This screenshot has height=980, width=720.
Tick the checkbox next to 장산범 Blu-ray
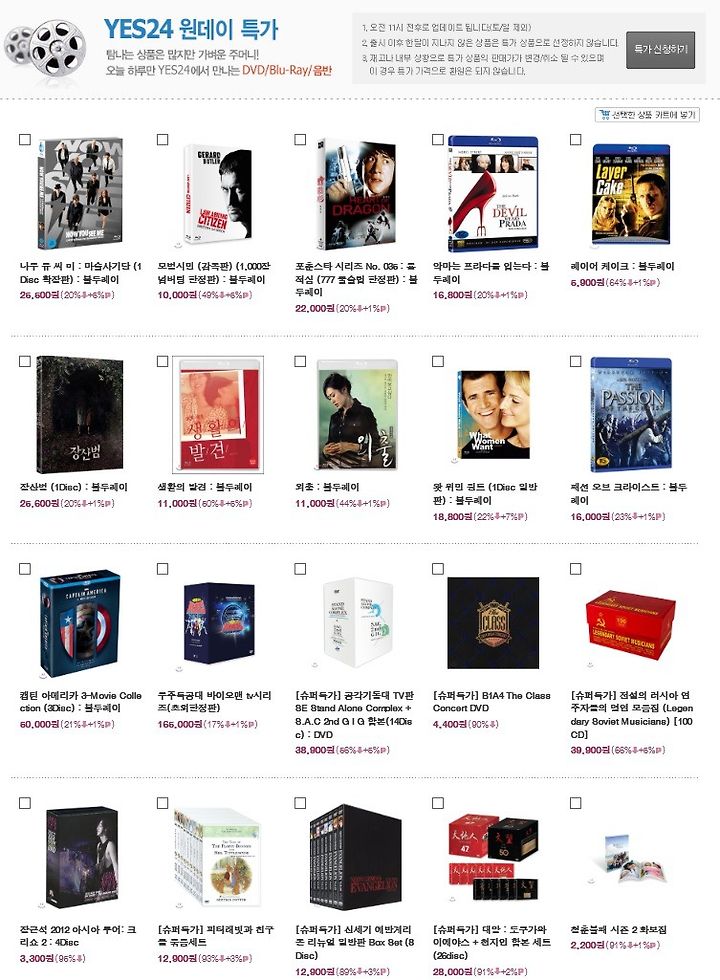25,361
